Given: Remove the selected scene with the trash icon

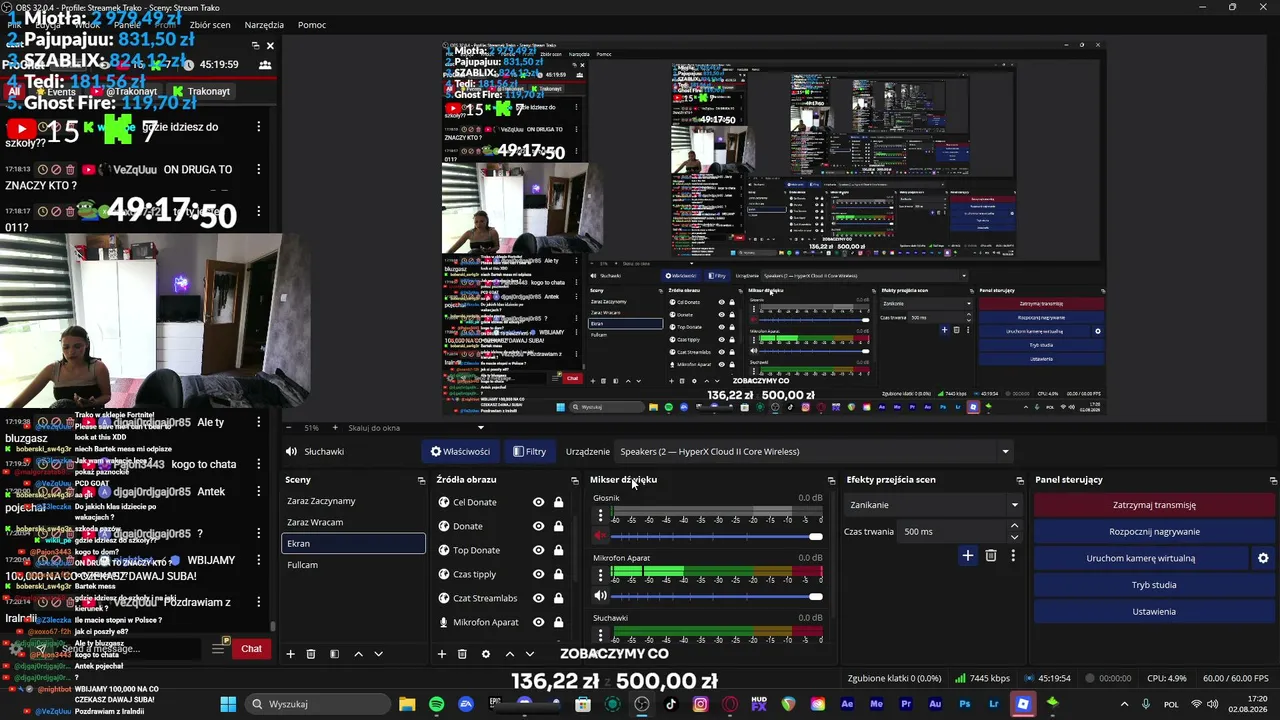Looking at the screenshot, I should [311, 654].
